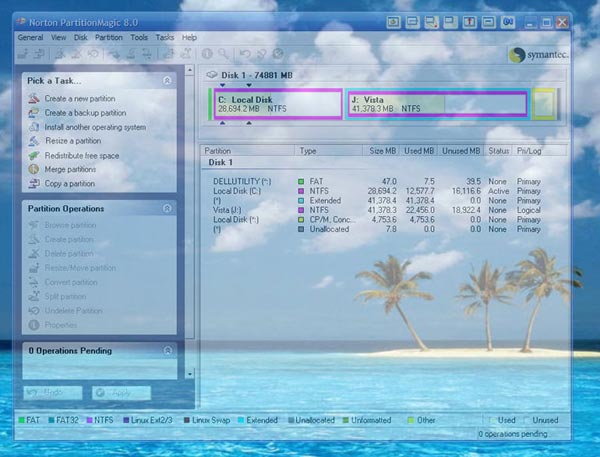600x457 pixels.
Task: Open the General menu
Action: (30, 38)
